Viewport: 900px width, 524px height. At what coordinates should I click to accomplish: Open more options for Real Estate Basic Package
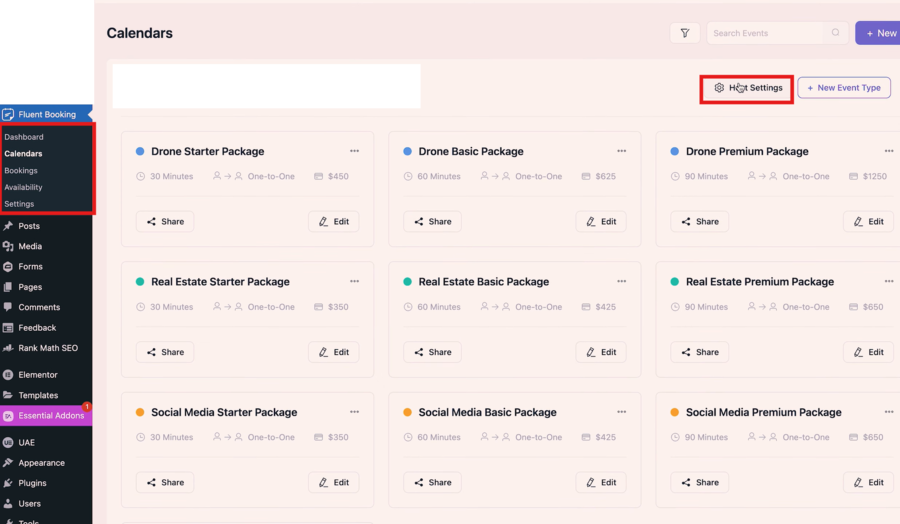tap(622, 281)
